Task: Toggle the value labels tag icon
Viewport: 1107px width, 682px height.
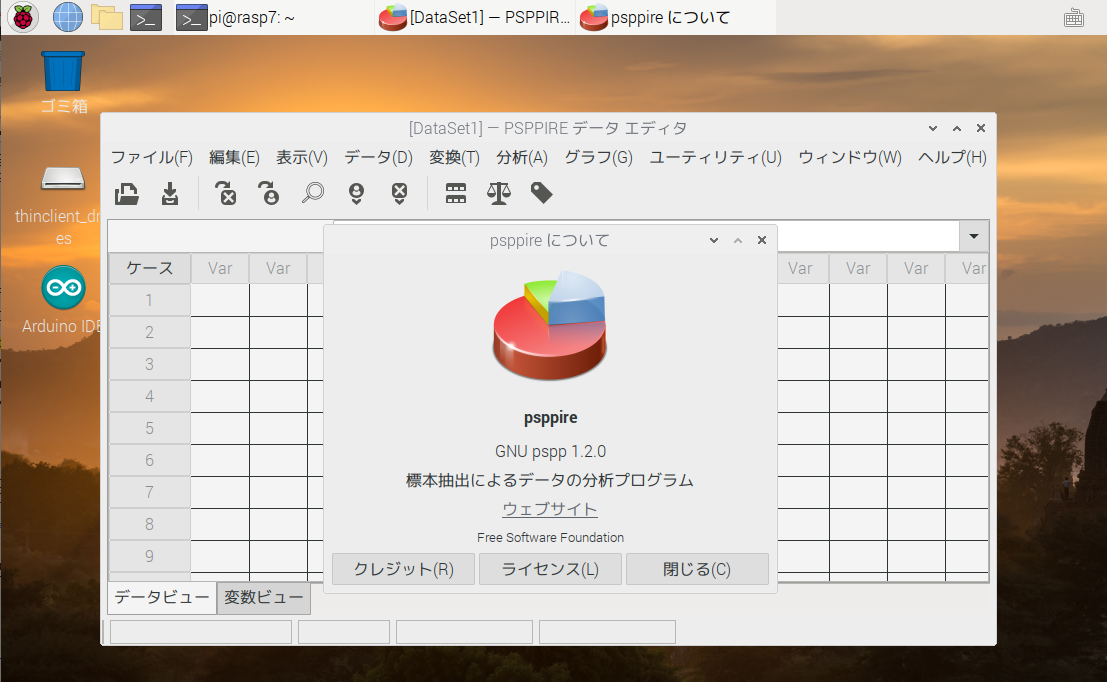Action: pyautogui.click(x=541, y=193)
